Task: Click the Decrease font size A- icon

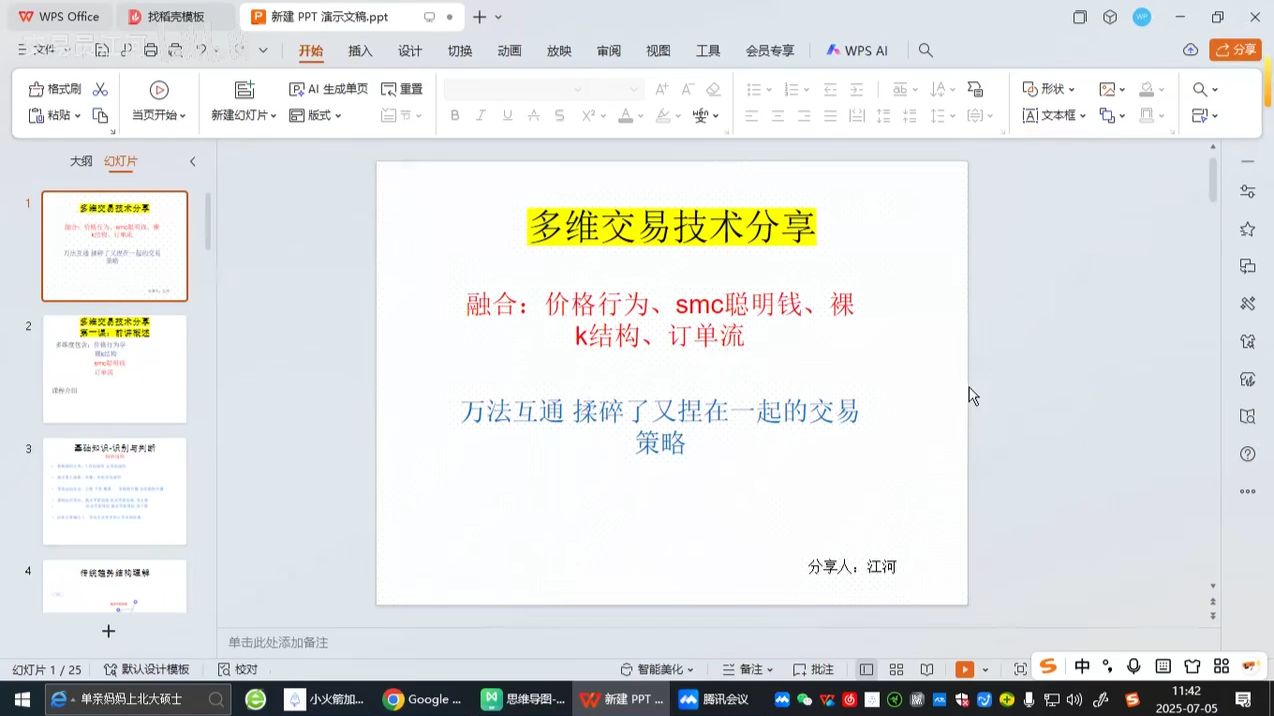Action: click(687, 89)
